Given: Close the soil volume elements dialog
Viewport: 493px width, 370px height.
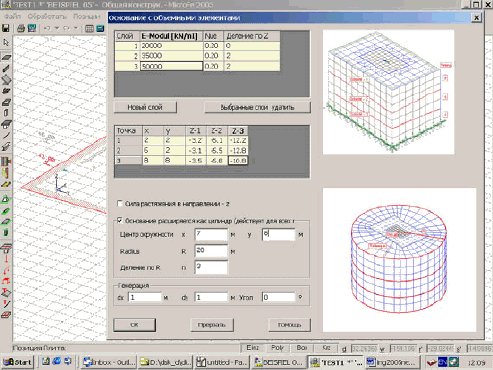Looking at the screenshot, I should click(477, 18).
